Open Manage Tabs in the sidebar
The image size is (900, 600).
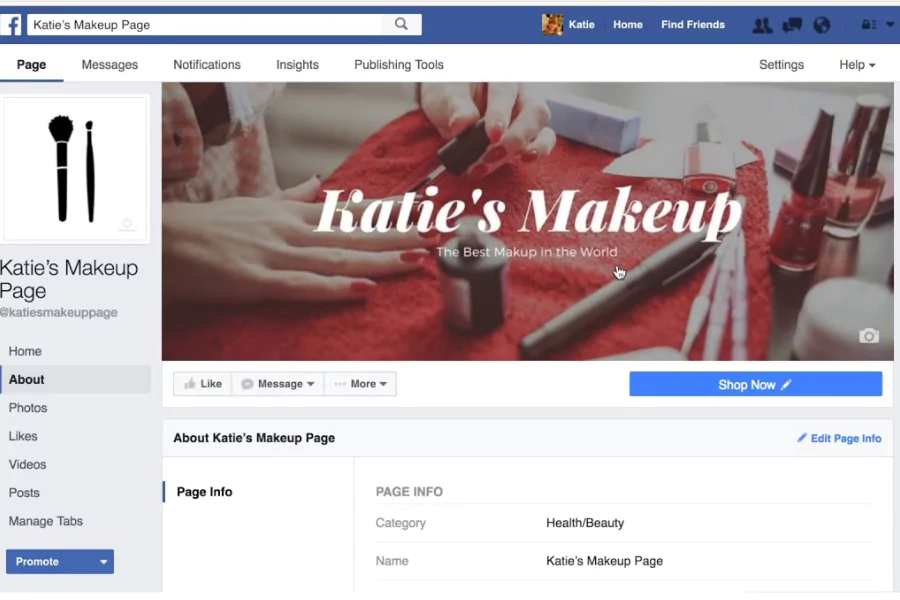coord(45,521)
